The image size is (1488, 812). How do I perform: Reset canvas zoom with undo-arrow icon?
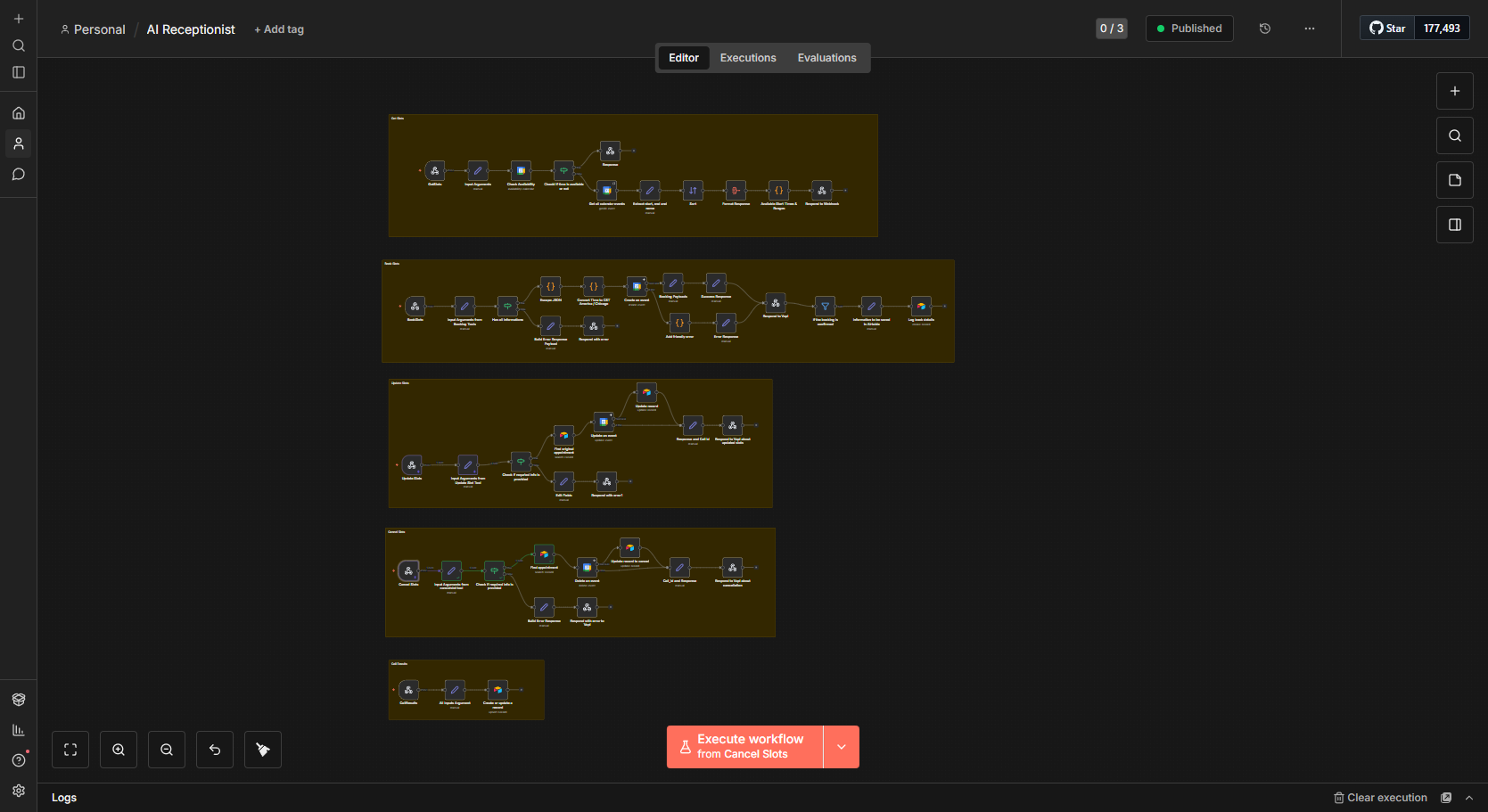point(215,750)
